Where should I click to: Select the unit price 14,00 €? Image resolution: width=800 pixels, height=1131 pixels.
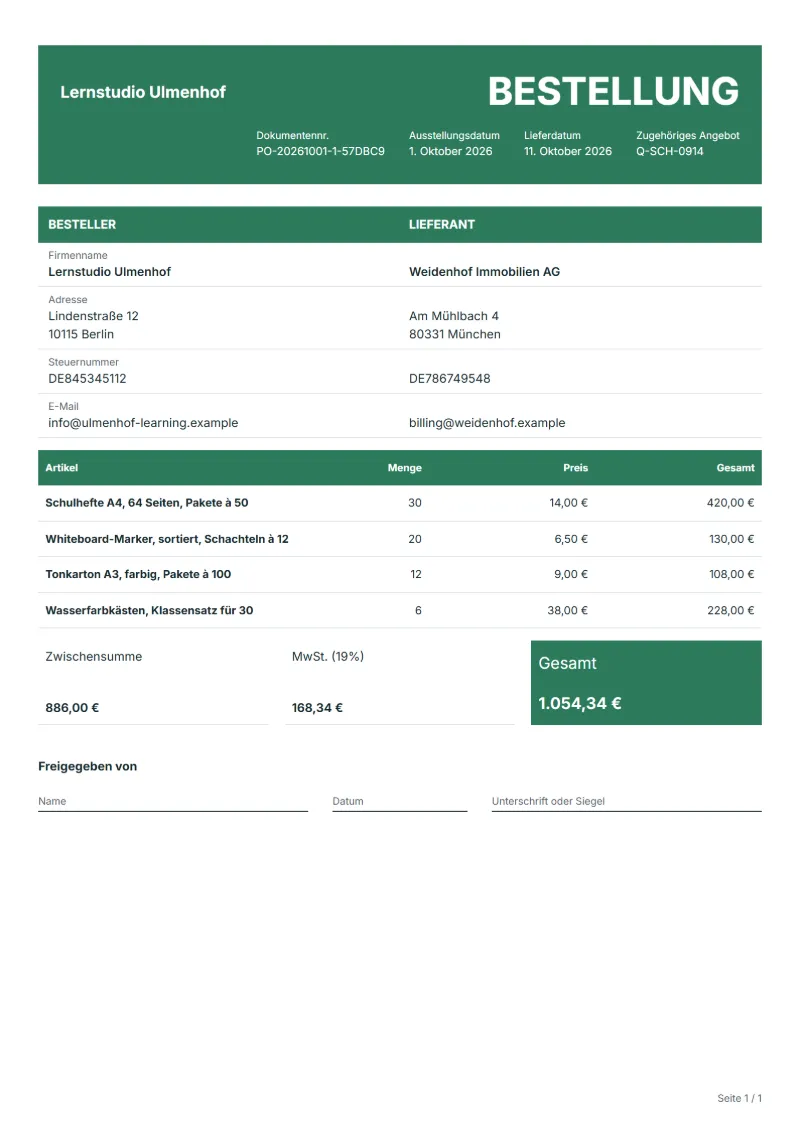click(x=568, y=503)
